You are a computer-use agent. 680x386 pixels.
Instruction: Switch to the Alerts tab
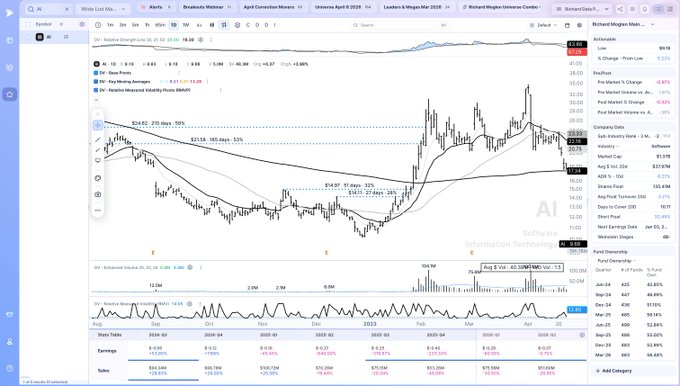point(156,7)
